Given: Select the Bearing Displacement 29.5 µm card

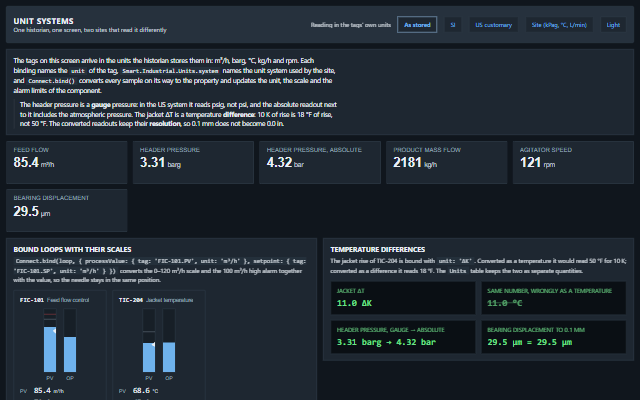Looking at the screenshot, I should point(67,210).
